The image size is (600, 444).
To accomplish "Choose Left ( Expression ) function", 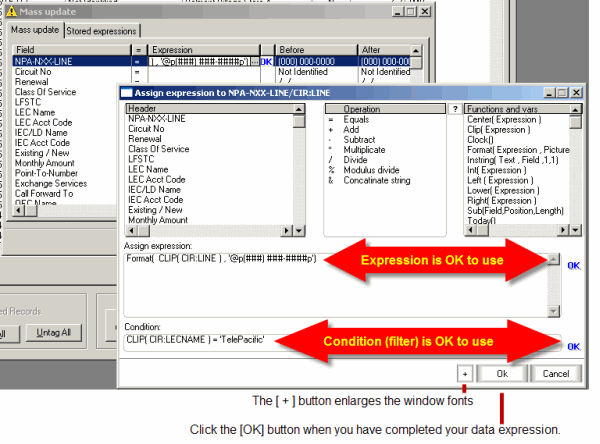I will (x=500, y=180).
